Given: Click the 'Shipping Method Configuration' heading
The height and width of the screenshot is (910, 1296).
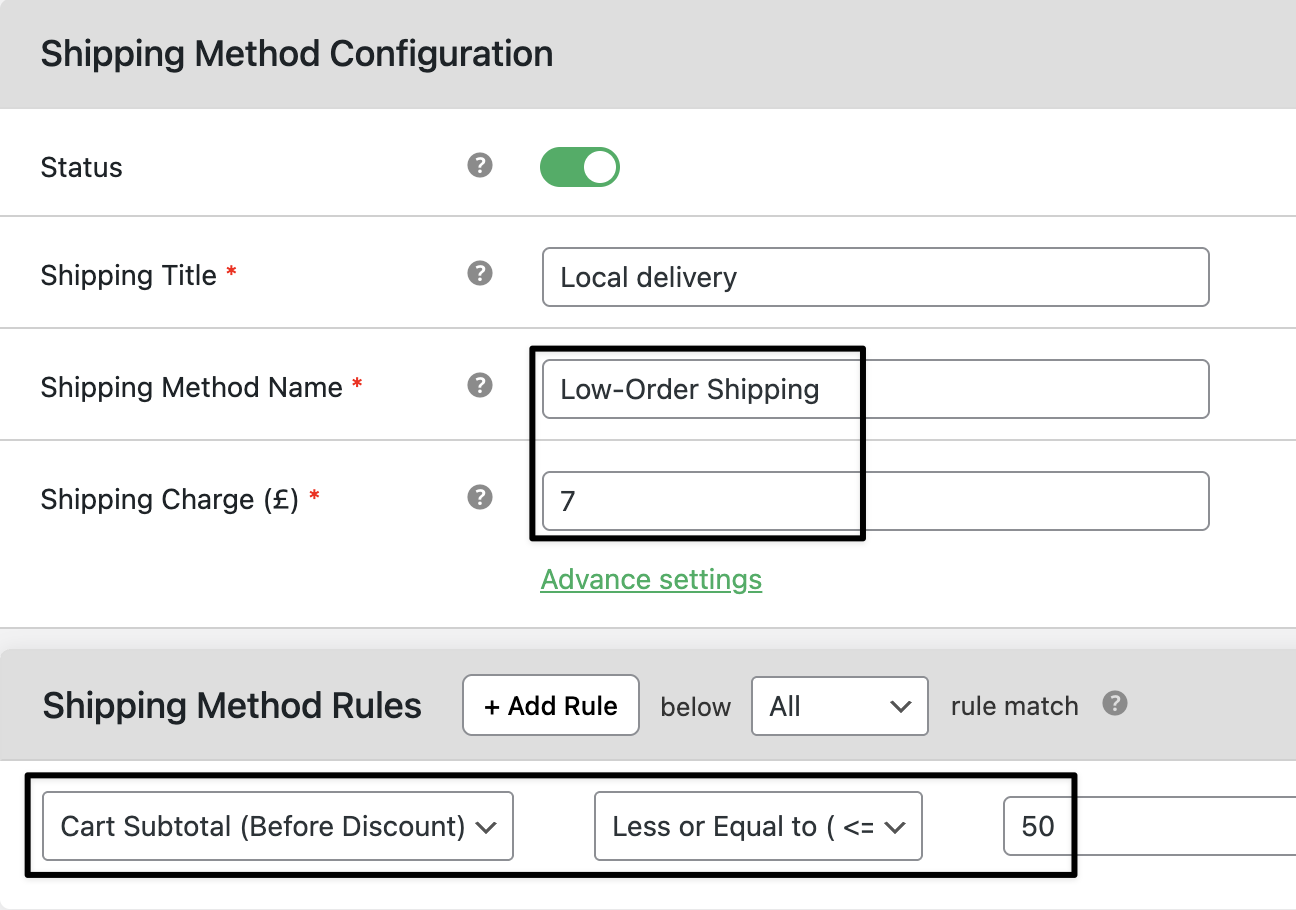Looking at the screenshot, I should tap(297, 53).
